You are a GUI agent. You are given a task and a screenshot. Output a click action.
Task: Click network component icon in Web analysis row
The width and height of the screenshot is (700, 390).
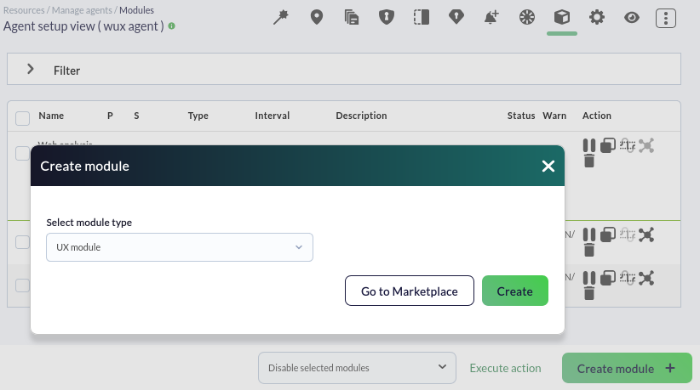(646, 145)
